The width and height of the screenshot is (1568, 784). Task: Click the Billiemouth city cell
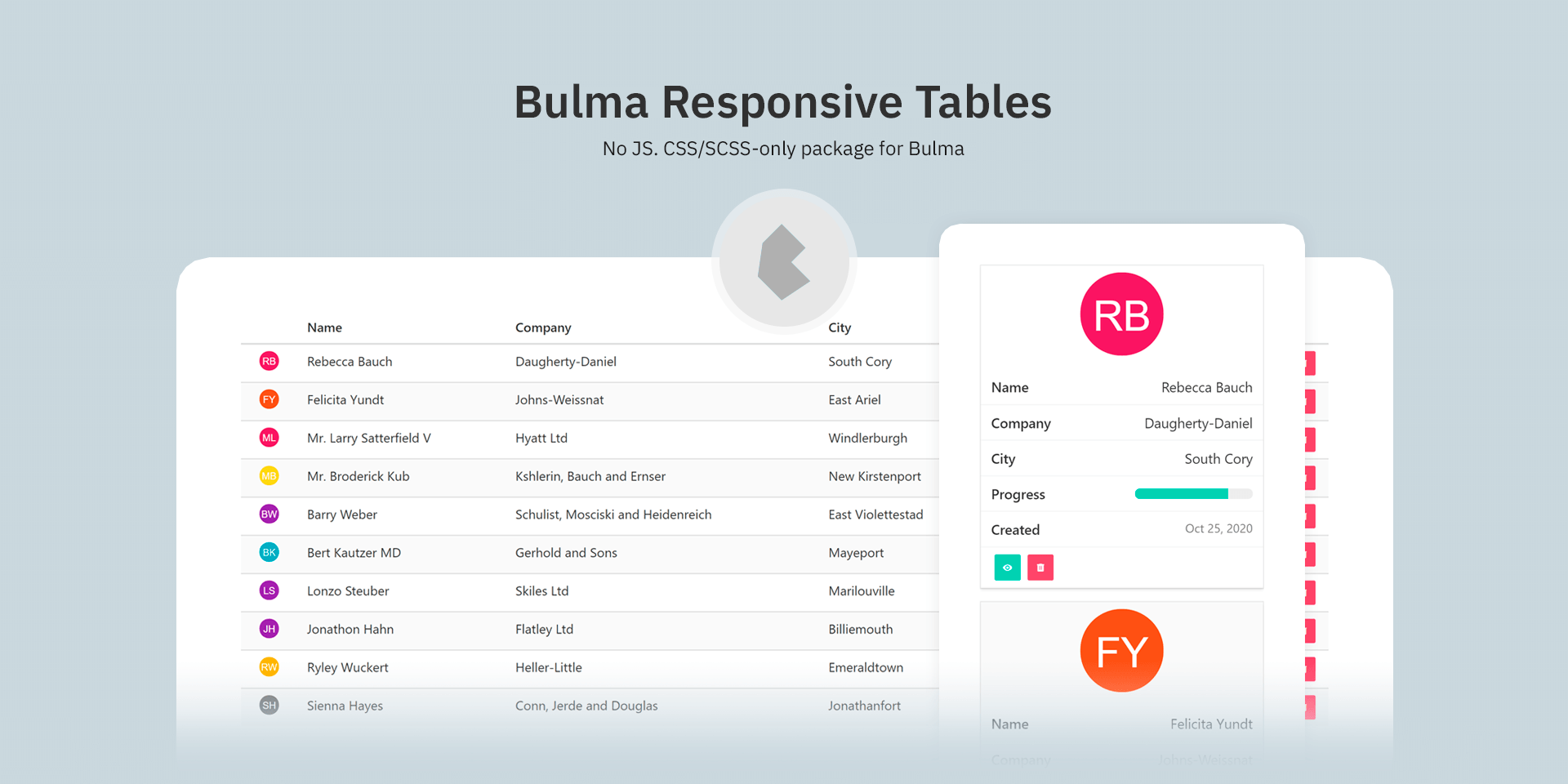coord(861,630)
